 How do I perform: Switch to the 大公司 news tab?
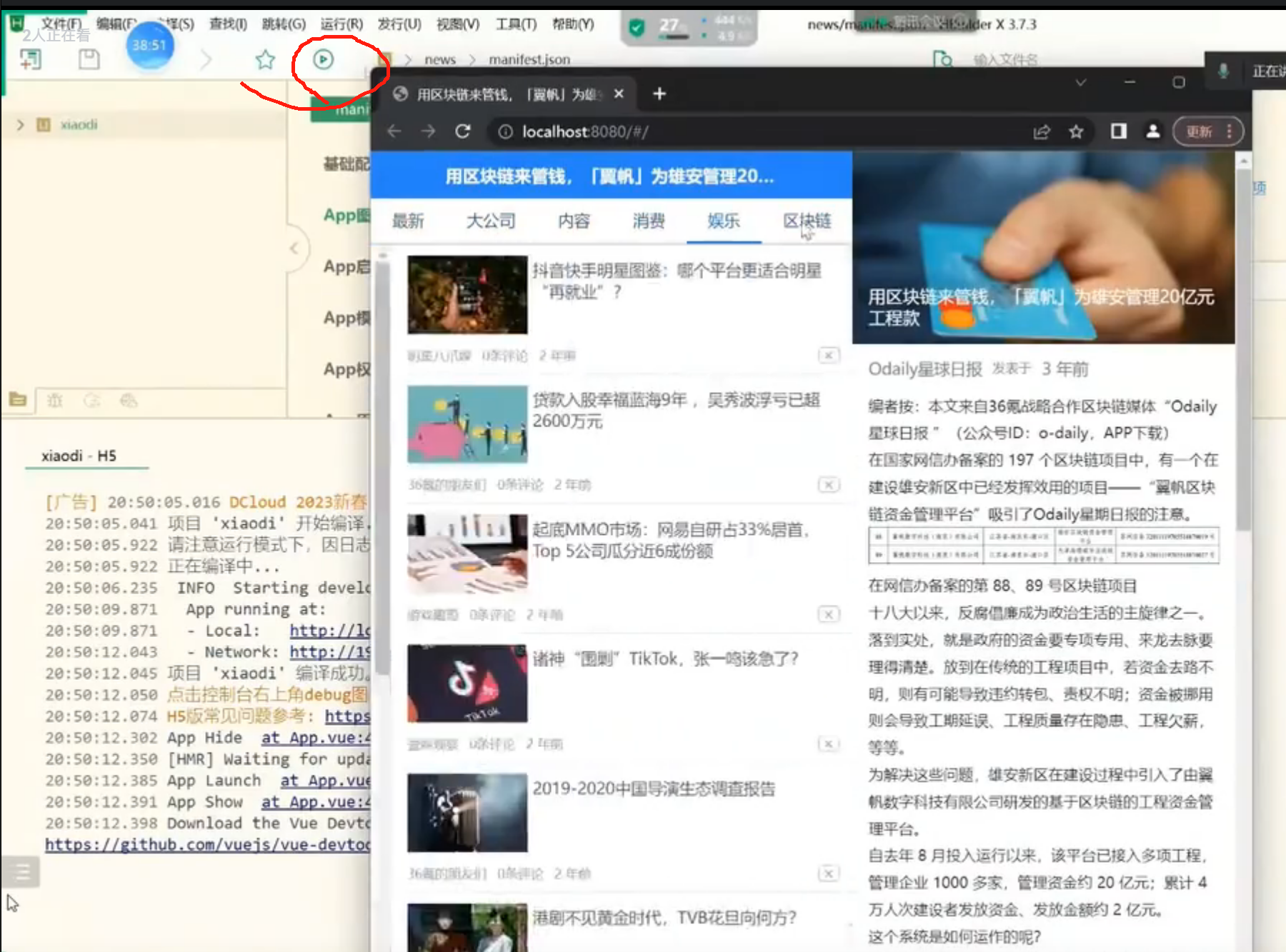pyautogui.click(x=491, y=221)
